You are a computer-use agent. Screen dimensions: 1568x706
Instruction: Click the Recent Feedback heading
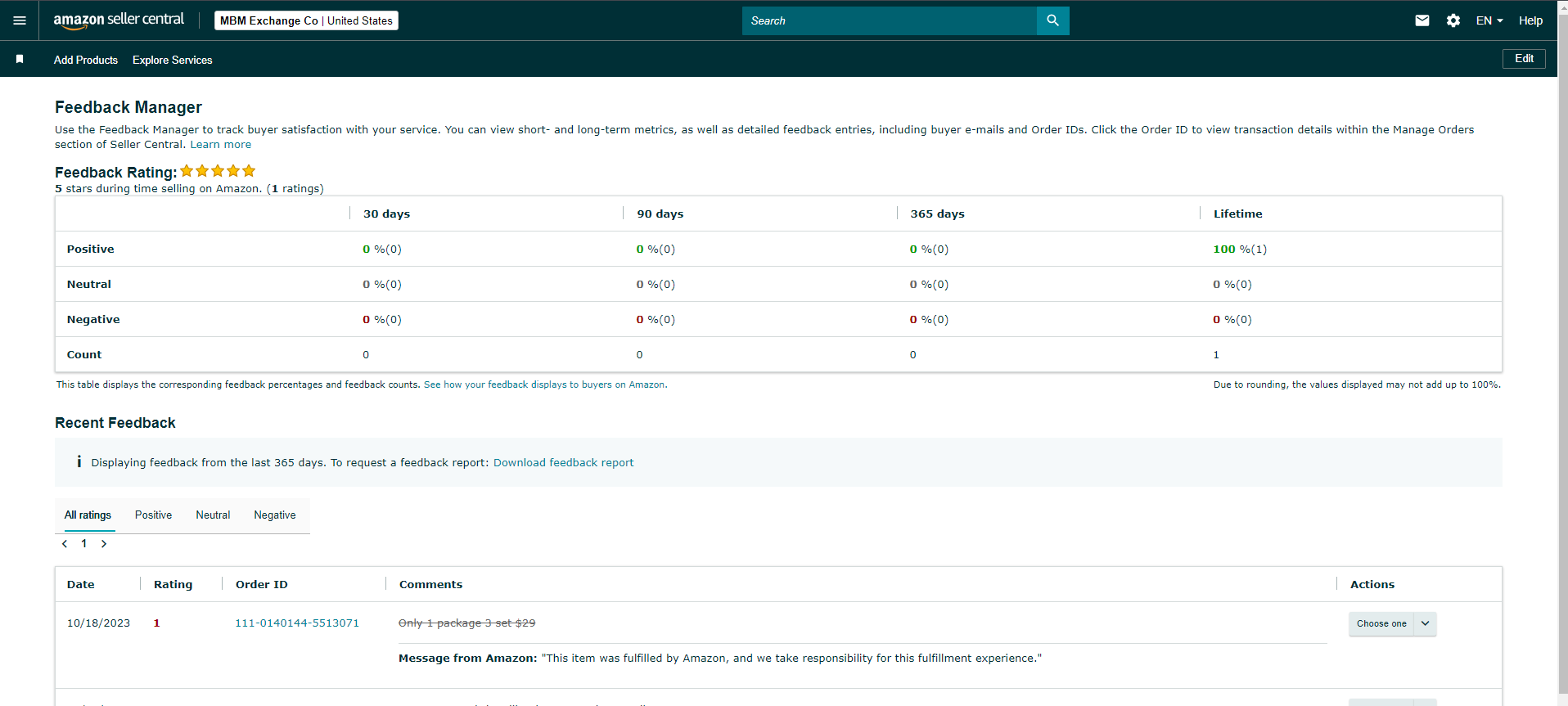pos(115,423)
